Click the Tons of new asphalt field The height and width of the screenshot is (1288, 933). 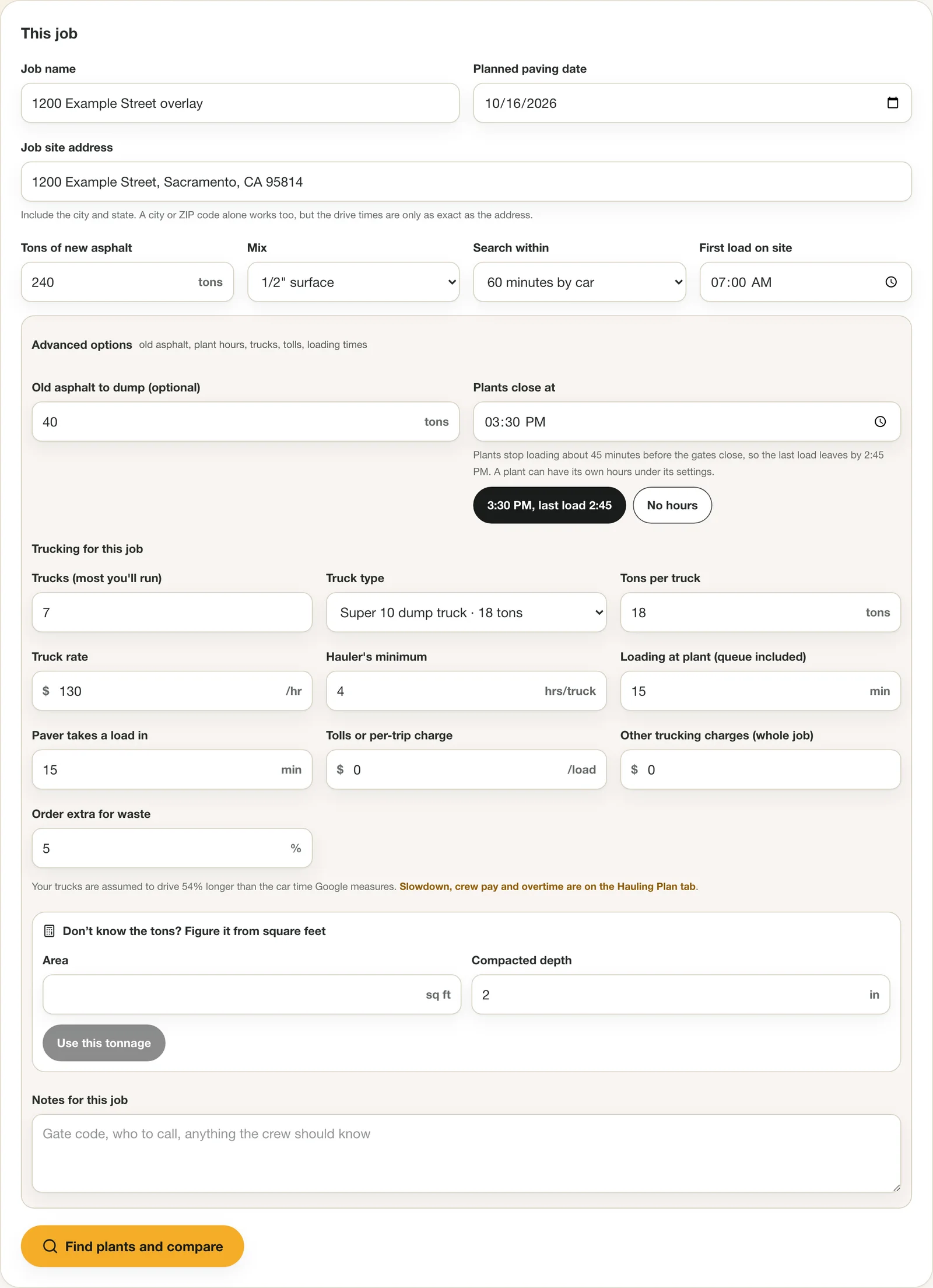pos(127,282)
